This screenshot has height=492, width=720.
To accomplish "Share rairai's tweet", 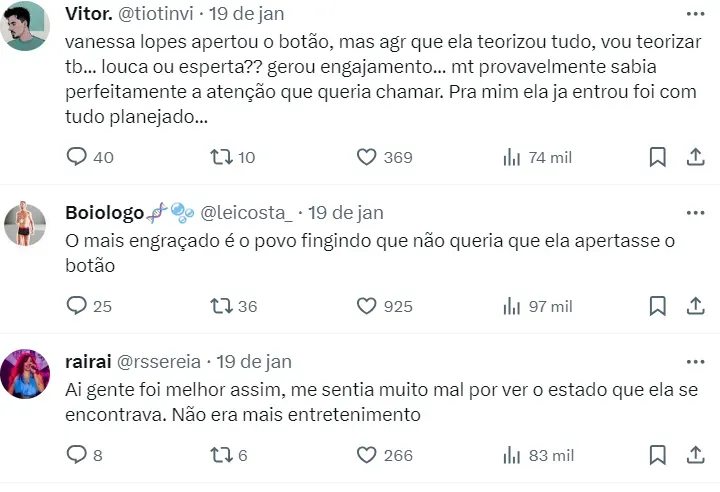I will 696,455.
